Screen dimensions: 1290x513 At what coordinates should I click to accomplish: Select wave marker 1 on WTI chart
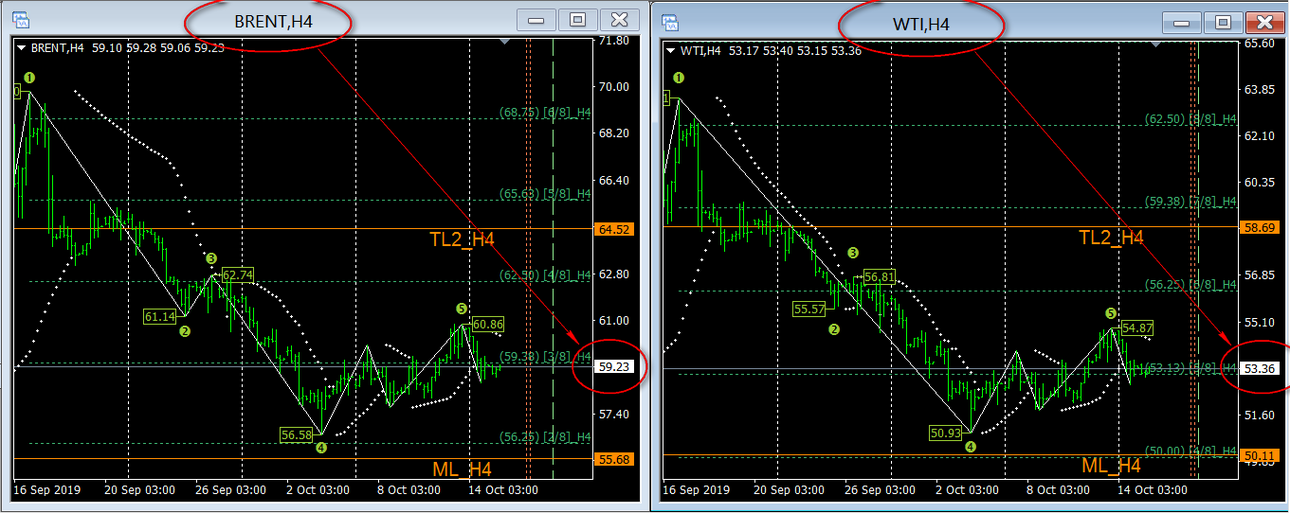[680, 78]
